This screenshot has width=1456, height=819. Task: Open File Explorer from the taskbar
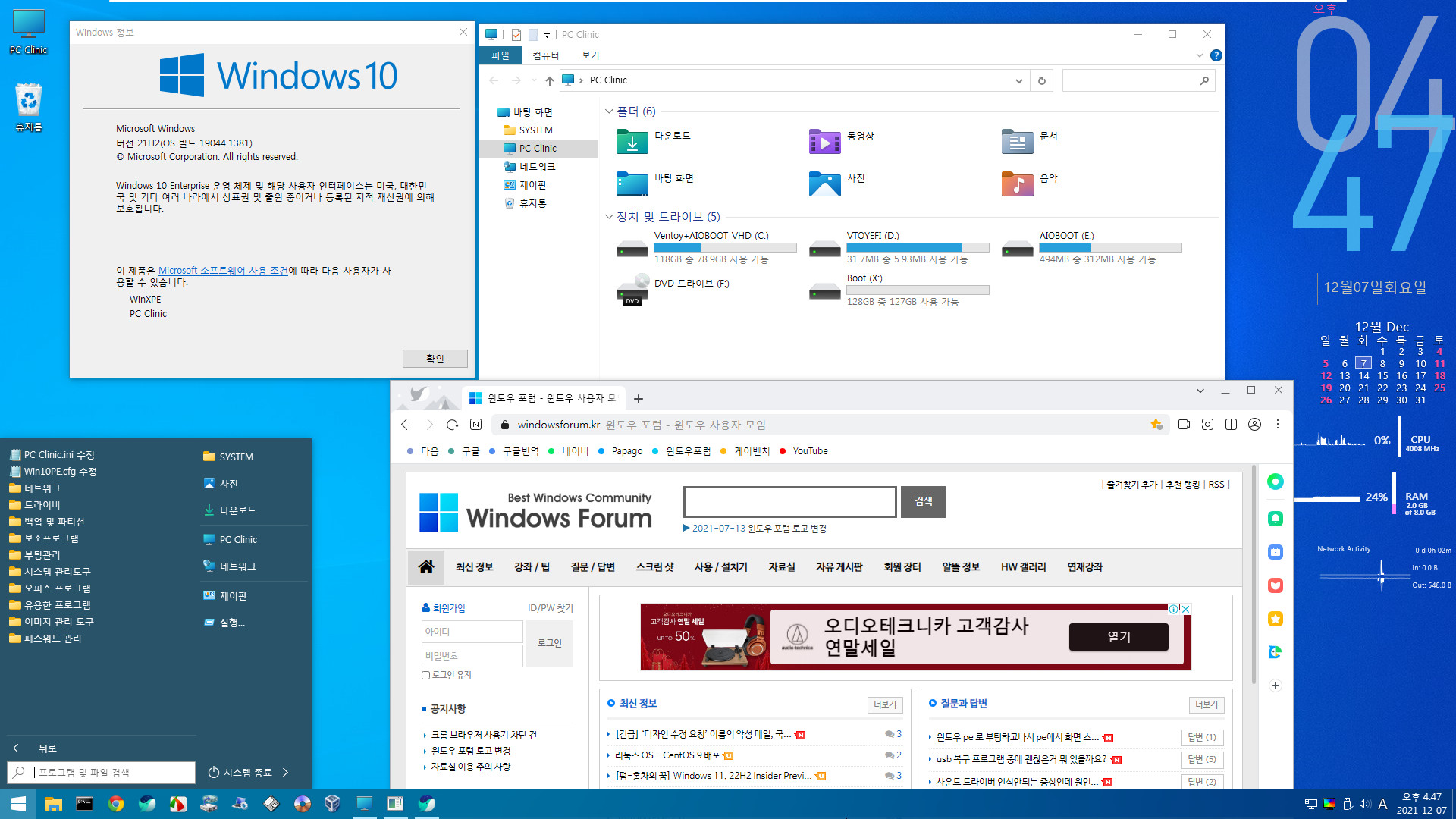point(53,804)
